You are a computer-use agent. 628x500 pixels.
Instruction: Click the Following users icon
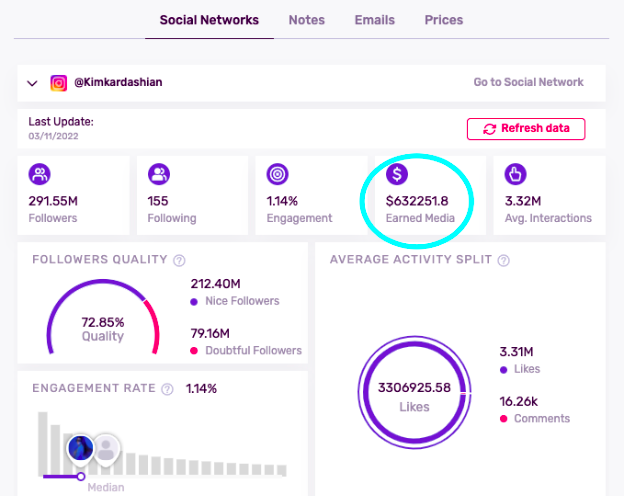point(158,175)
